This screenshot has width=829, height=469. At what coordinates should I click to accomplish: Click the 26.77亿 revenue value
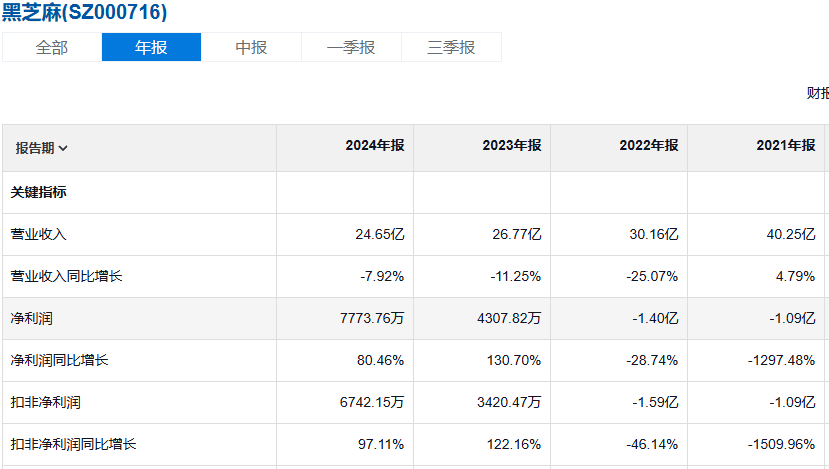click(517, 234)
